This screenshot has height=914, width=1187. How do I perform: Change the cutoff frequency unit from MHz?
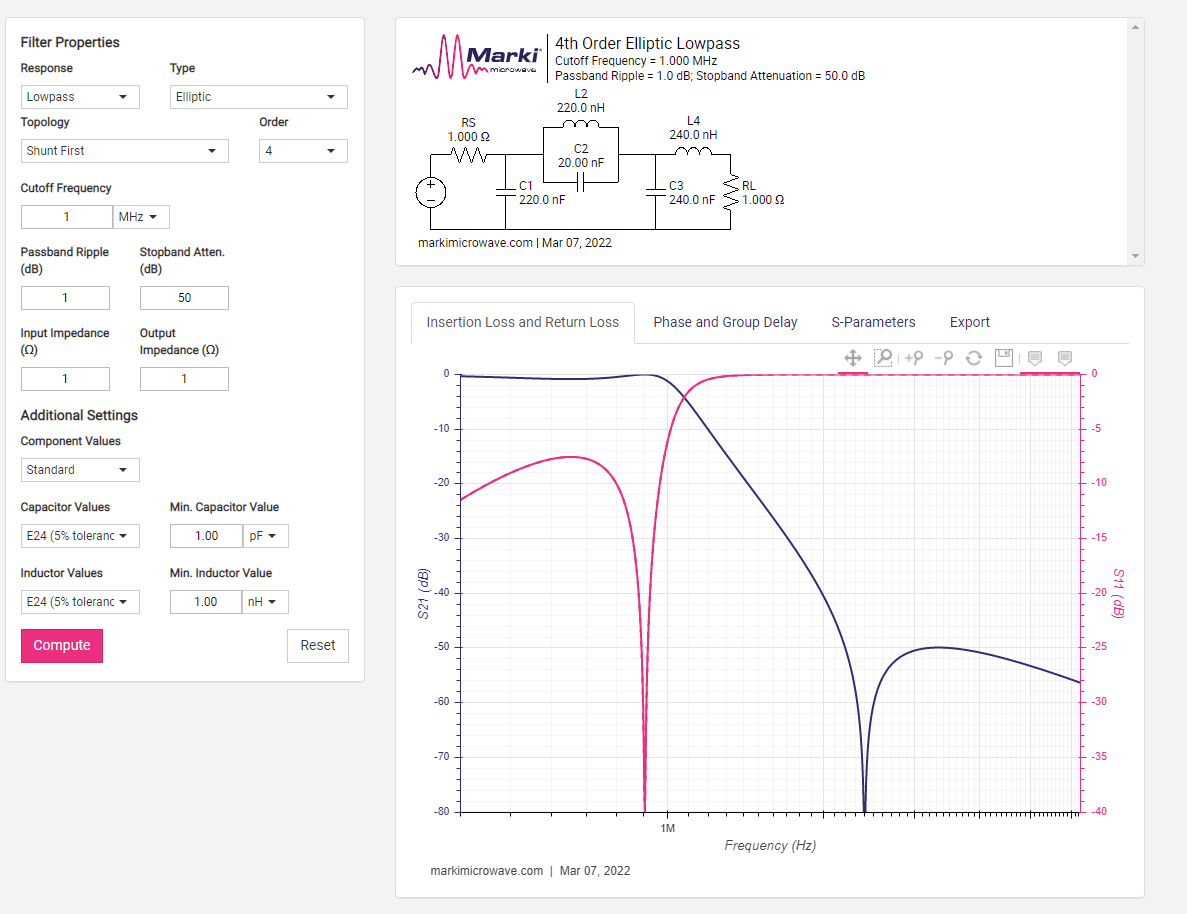141,217
